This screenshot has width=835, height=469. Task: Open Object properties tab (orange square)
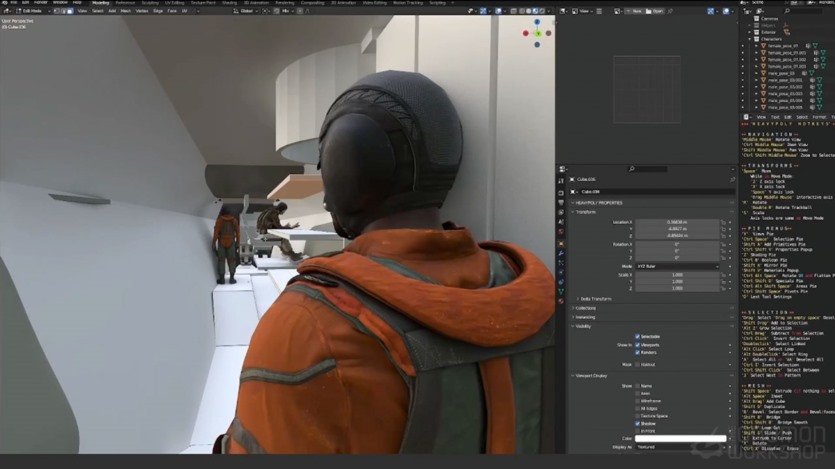coord(561,243)
